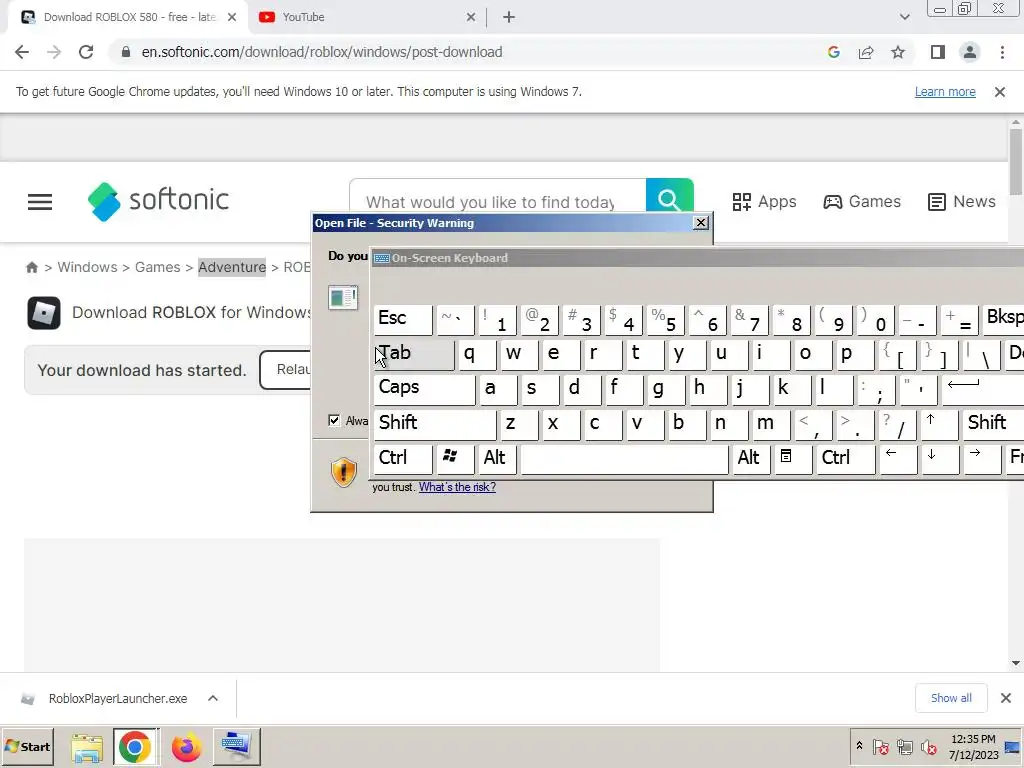Click the Action Center flag tray icon

(x=880, y=746)
